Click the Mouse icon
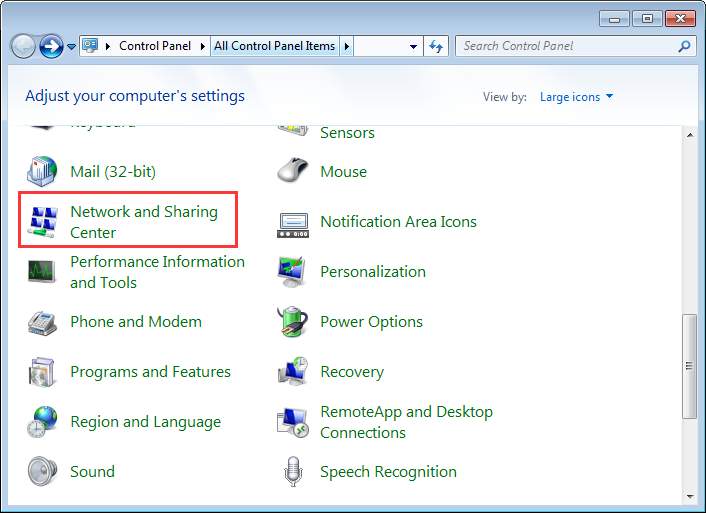Viewport: 706px width, 513px height. click(x=293, y=171)
